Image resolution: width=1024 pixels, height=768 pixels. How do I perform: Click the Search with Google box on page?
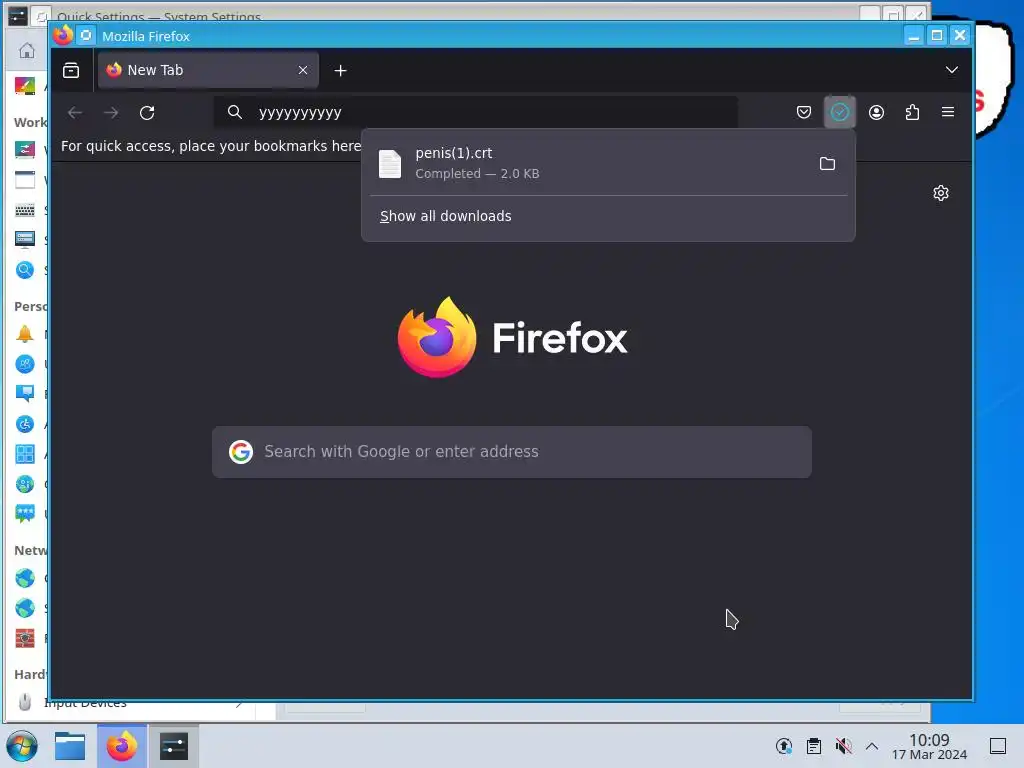512,452
